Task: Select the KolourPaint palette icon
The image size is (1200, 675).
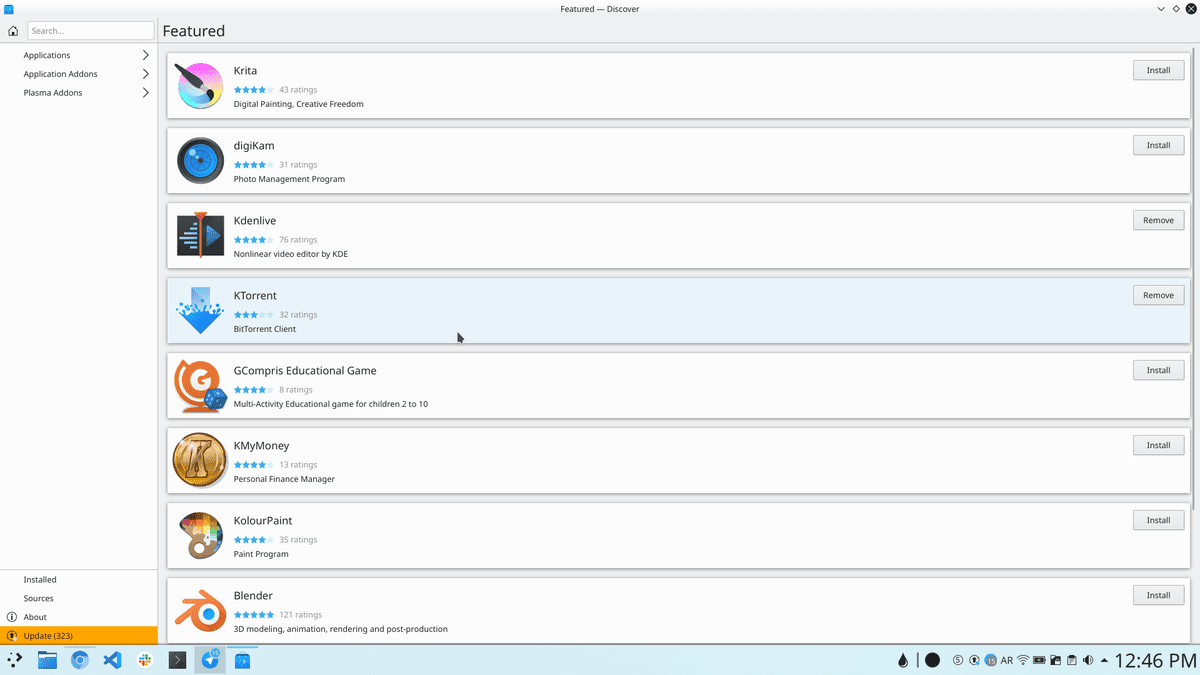Action: (x=200, y=535)
